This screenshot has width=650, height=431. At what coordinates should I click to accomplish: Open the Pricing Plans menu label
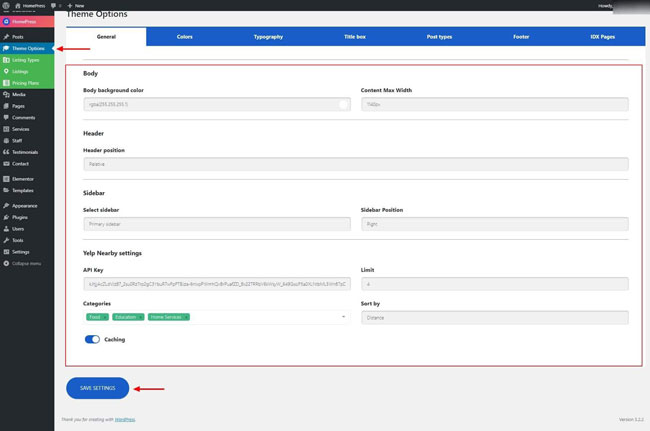tap(25, 83)
